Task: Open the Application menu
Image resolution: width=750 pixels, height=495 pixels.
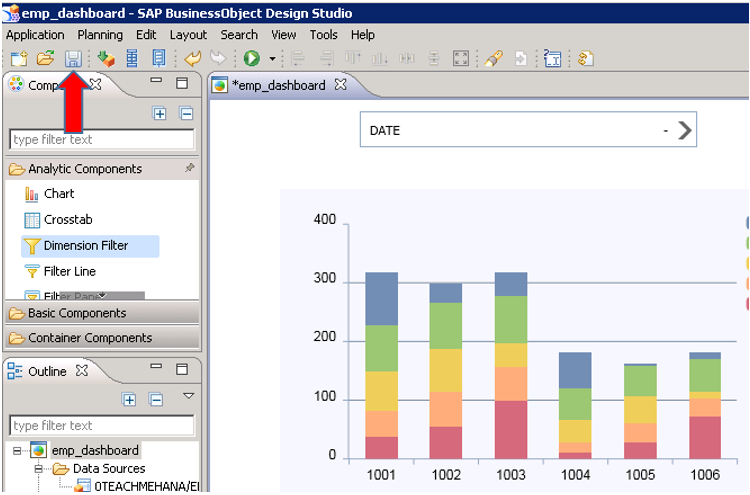Action: pyautogui.click(x=35, y=35)
